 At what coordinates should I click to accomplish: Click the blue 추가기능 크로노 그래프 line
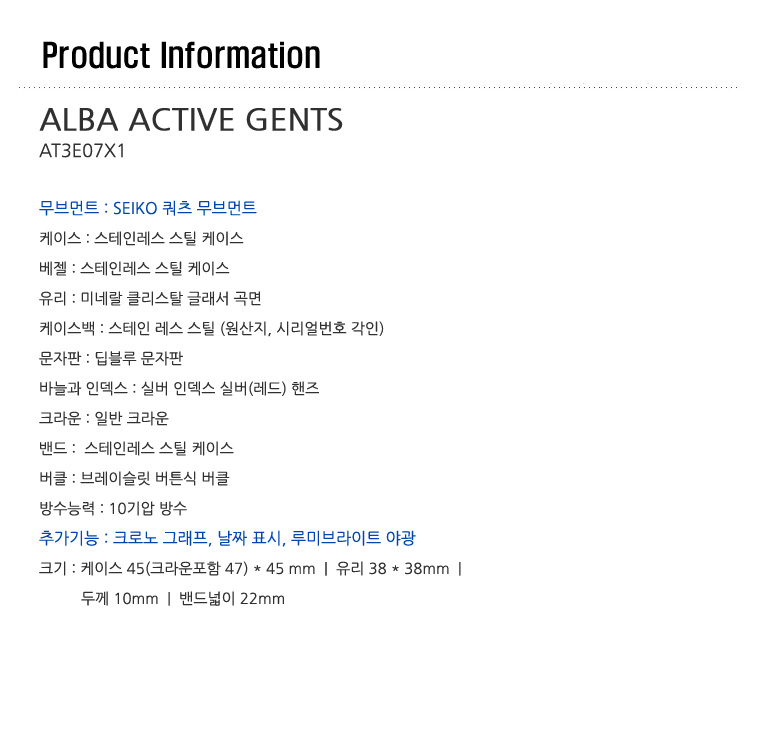[x=227, y=538]
